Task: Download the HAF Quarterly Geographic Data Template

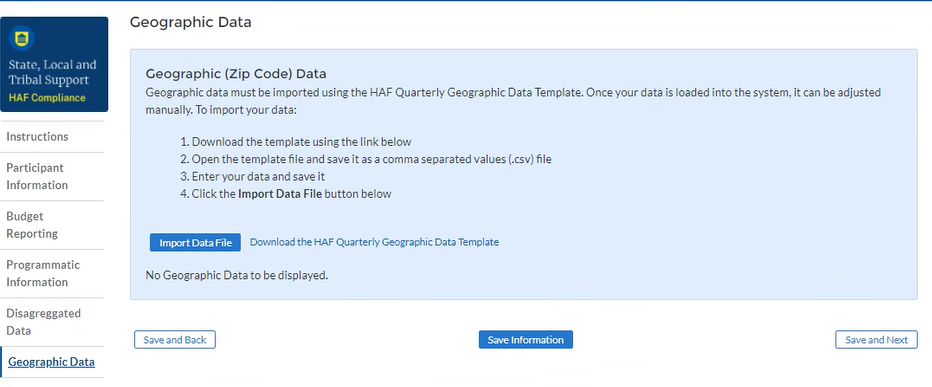Action: click(374, 242)
